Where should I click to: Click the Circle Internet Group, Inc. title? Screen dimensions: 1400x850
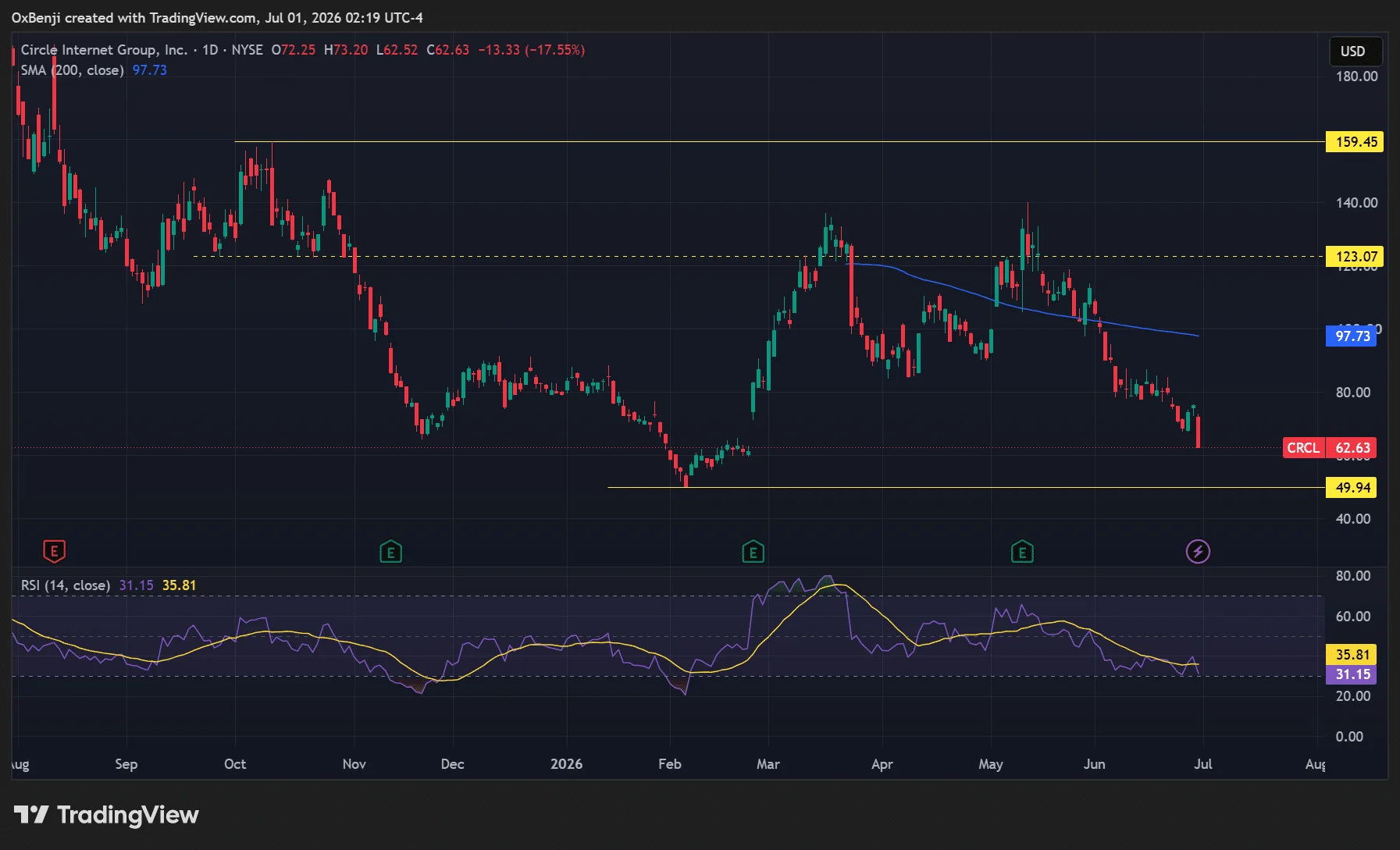[x=104, y=50]
